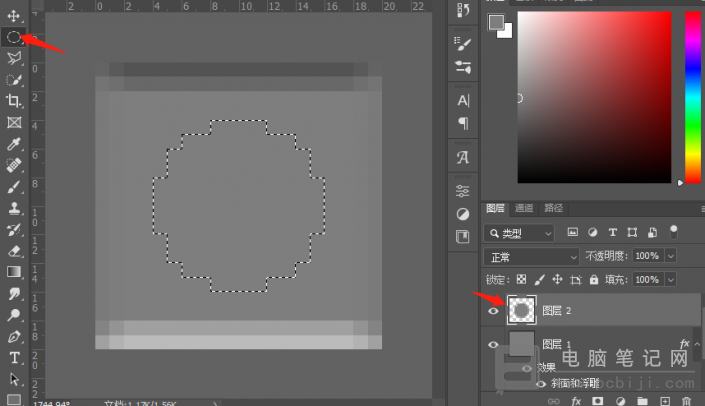Viewport: 705px width, 406px height.
Task: Filter layers by smart objects
Action: coord(652,232)
